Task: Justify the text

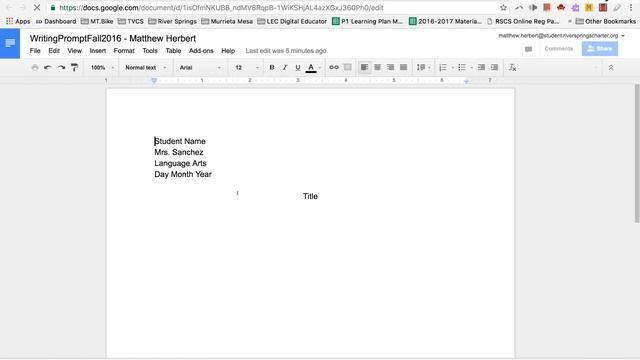Action: tap(404, 68)
